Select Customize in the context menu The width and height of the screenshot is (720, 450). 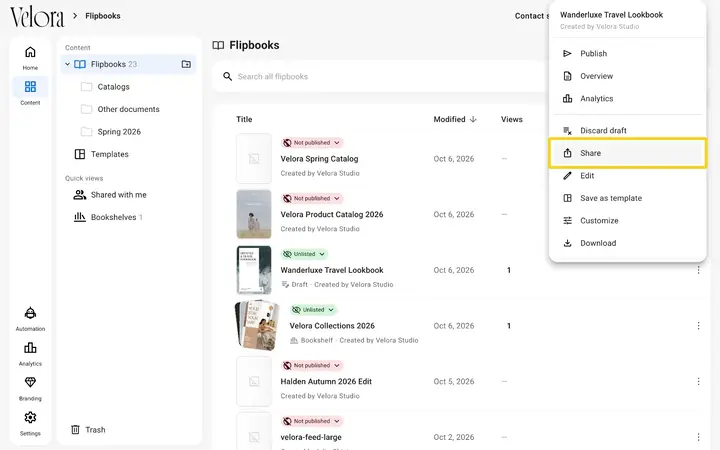[627, 221]
